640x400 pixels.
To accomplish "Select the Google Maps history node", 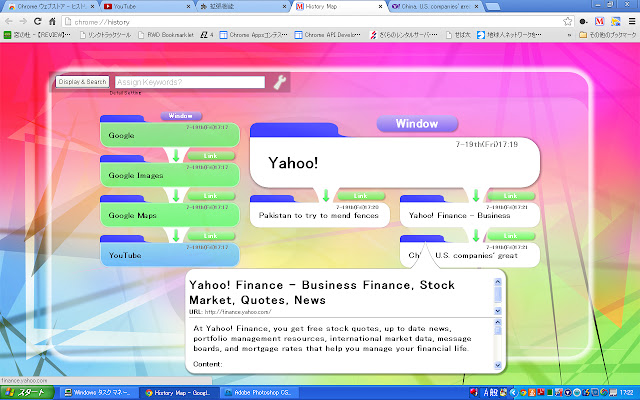I will 170,215.
